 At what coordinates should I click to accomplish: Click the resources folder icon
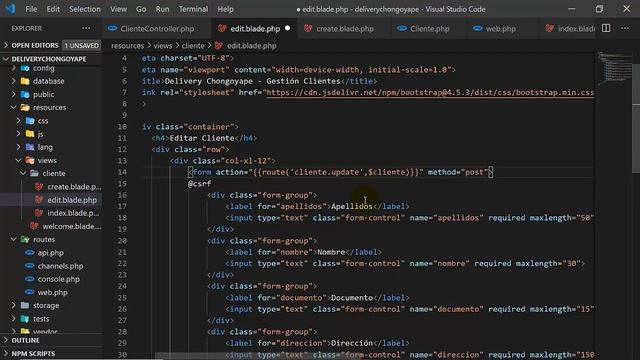(25, 107)
